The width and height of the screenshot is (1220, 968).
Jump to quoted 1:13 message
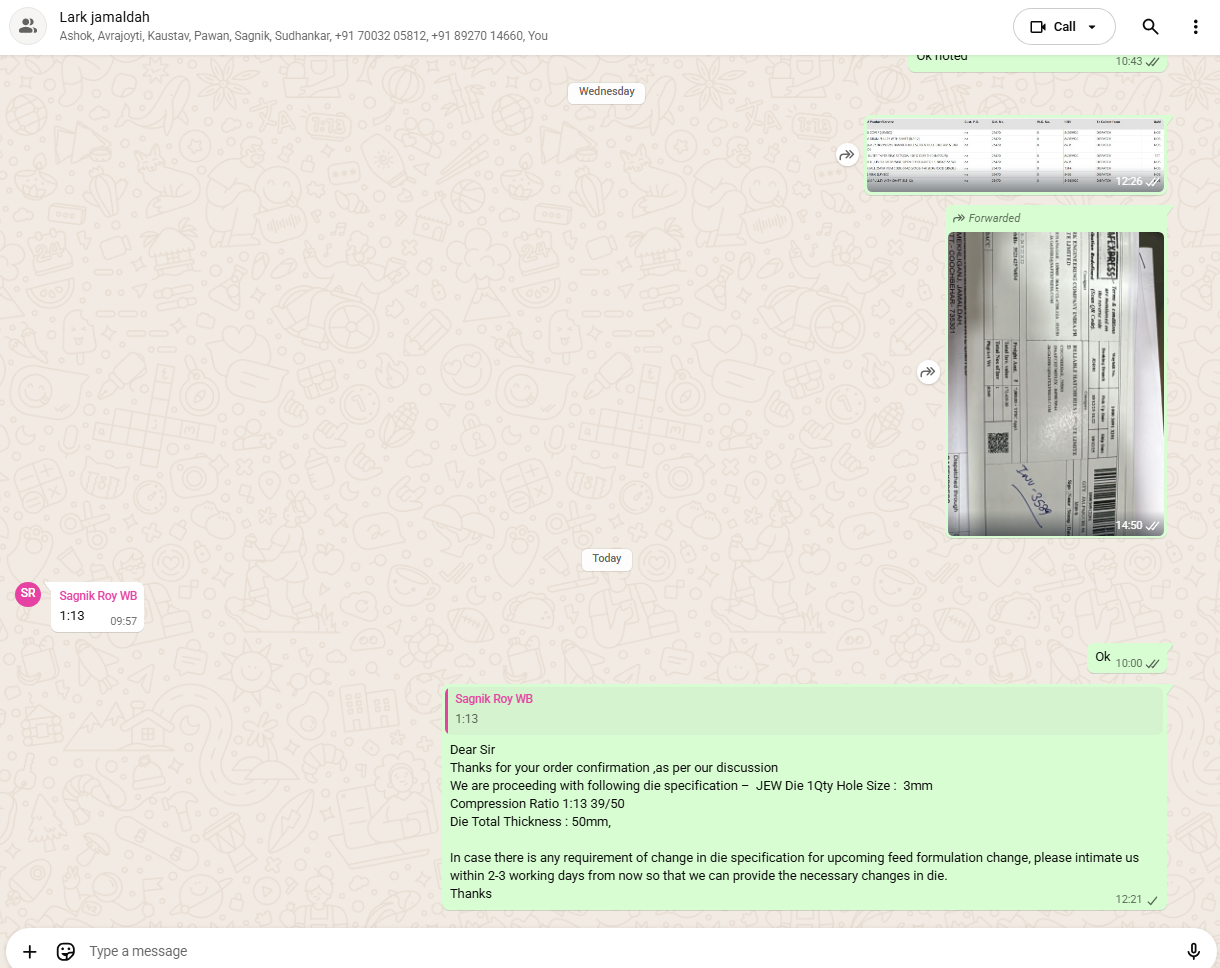[x=804, y=709]
